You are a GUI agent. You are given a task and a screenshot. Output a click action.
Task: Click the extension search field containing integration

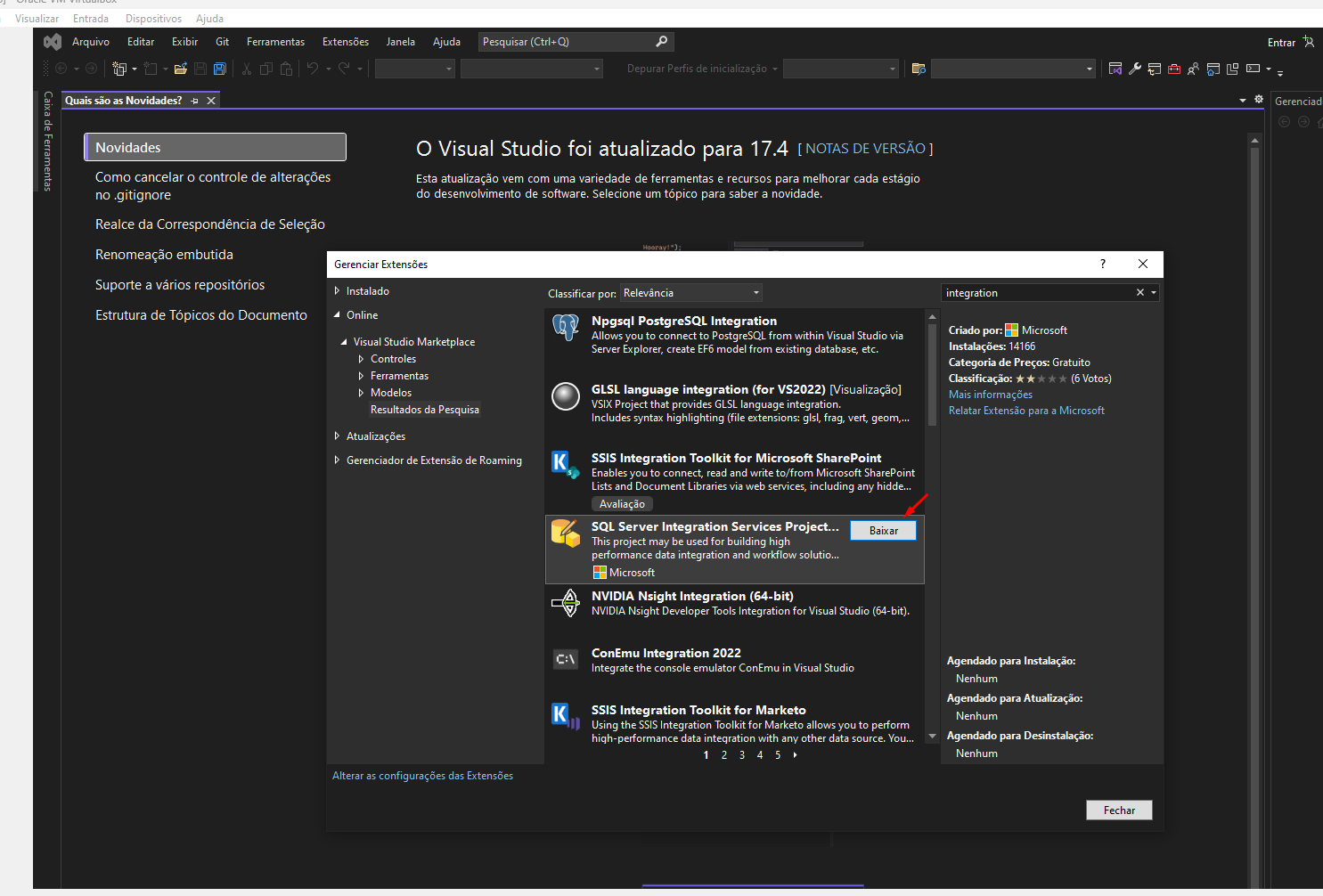[x=1038, y=293]
